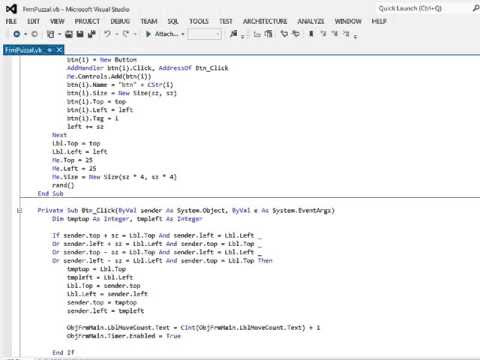Image resolution: width=480 pixels, height=360 pixels.
Task: Click the Comment Selection toolbar icon
Action: point(284,34)
